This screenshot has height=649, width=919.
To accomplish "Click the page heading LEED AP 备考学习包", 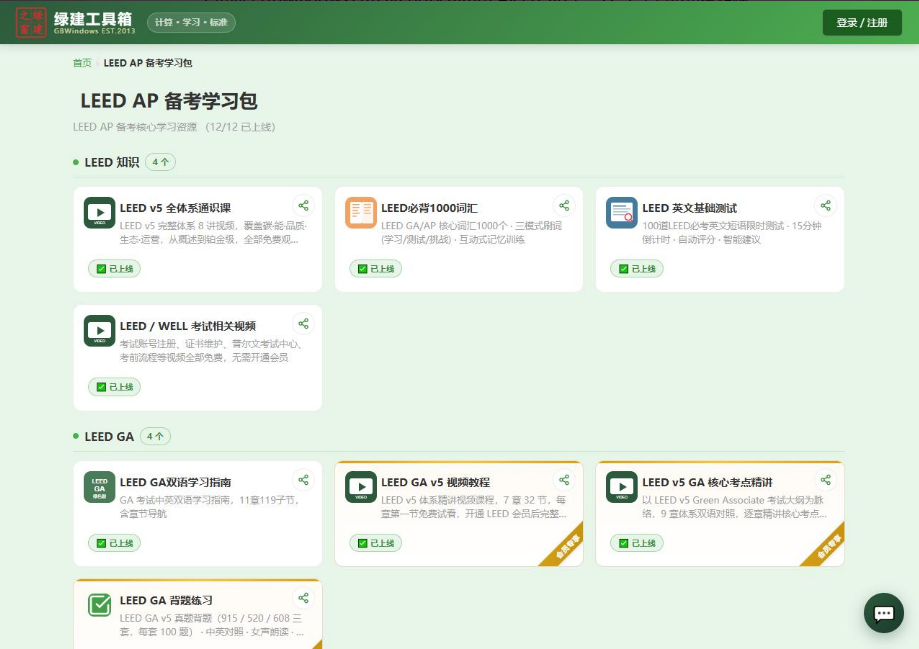I will pos(169,101).
